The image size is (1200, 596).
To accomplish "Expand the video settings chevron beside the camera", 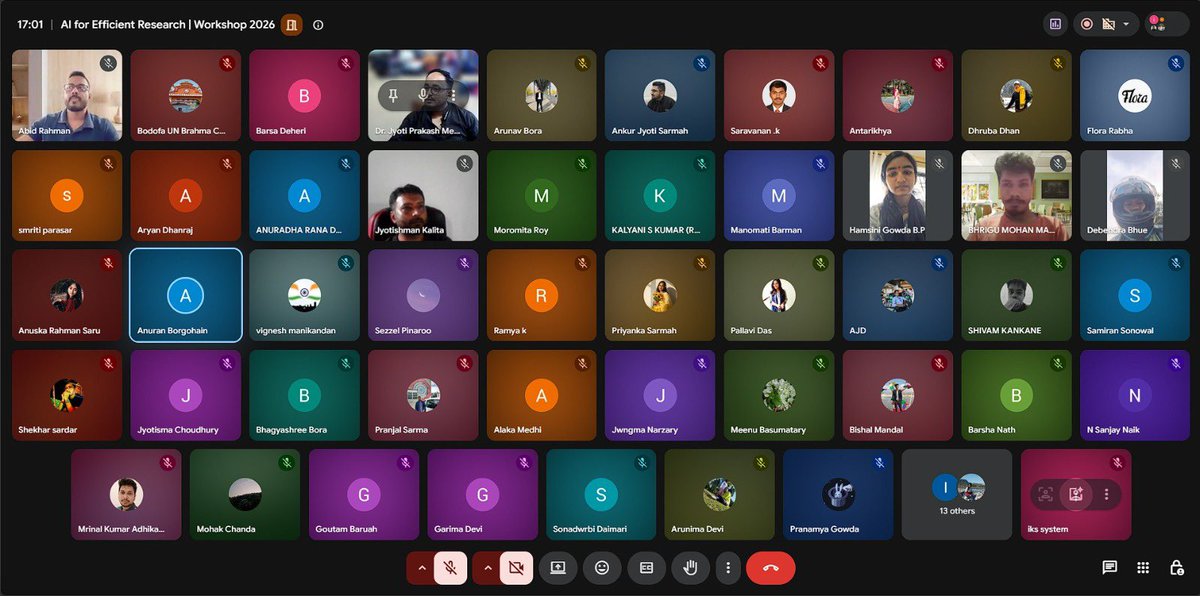I will (487, 568).
